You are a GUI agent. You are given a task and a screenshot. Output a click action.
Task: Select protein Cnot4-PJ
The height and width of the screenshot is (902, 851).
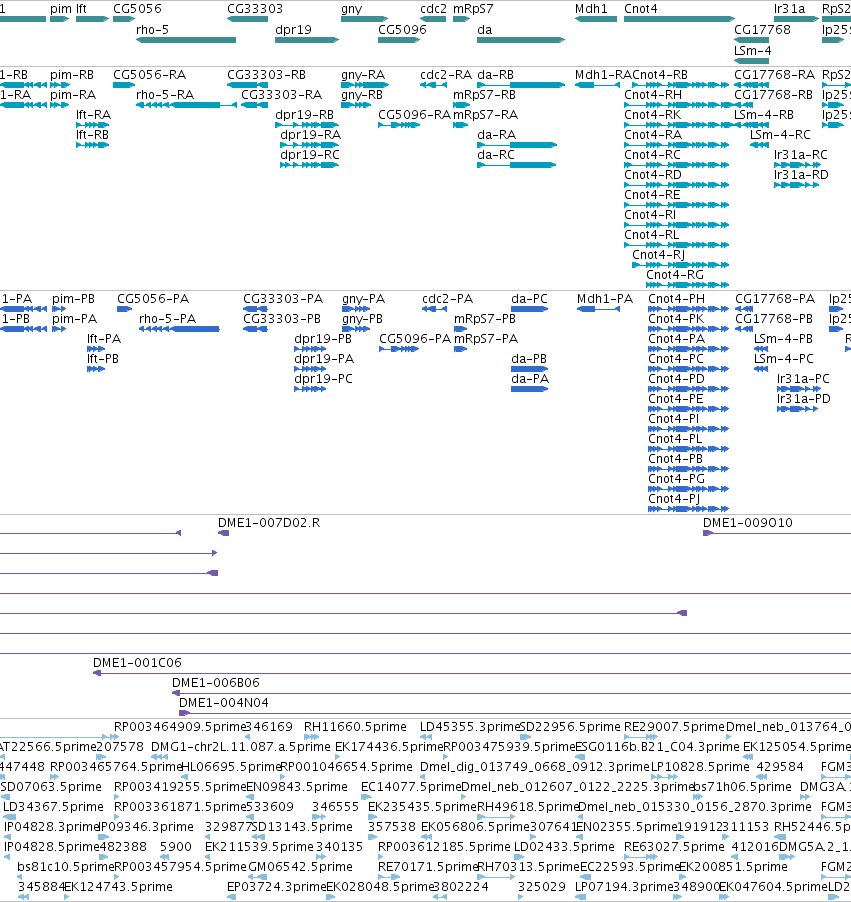(x=674, y=499)
